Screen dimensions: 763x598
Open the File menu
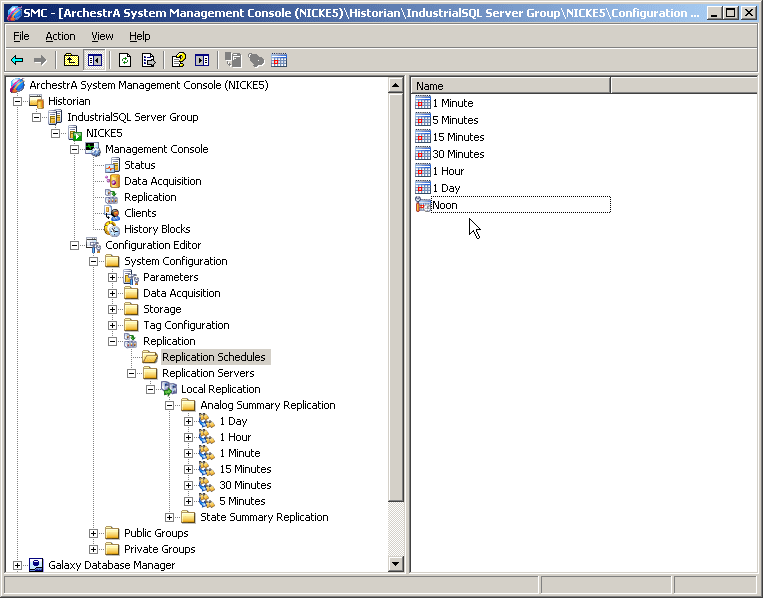pyautogui.click(x=21, y=36)
